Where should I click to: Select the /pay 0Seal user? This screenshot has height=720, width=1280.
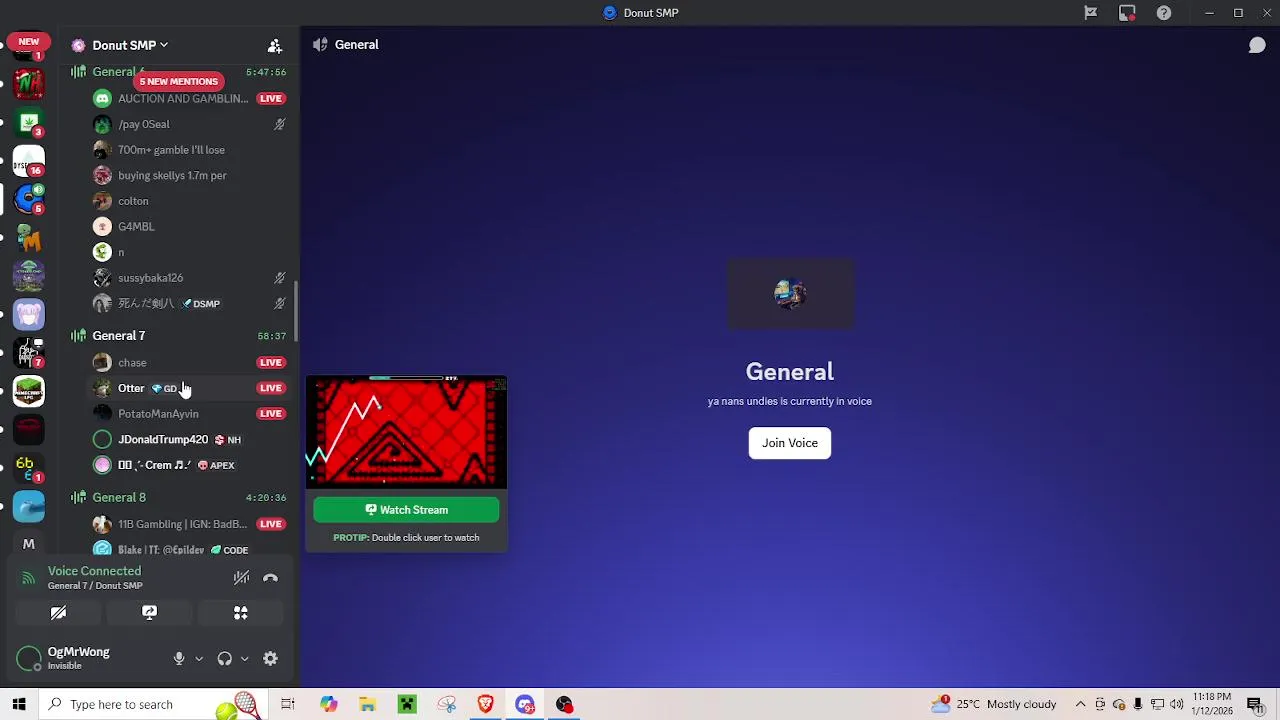click(x=144, y=124)
